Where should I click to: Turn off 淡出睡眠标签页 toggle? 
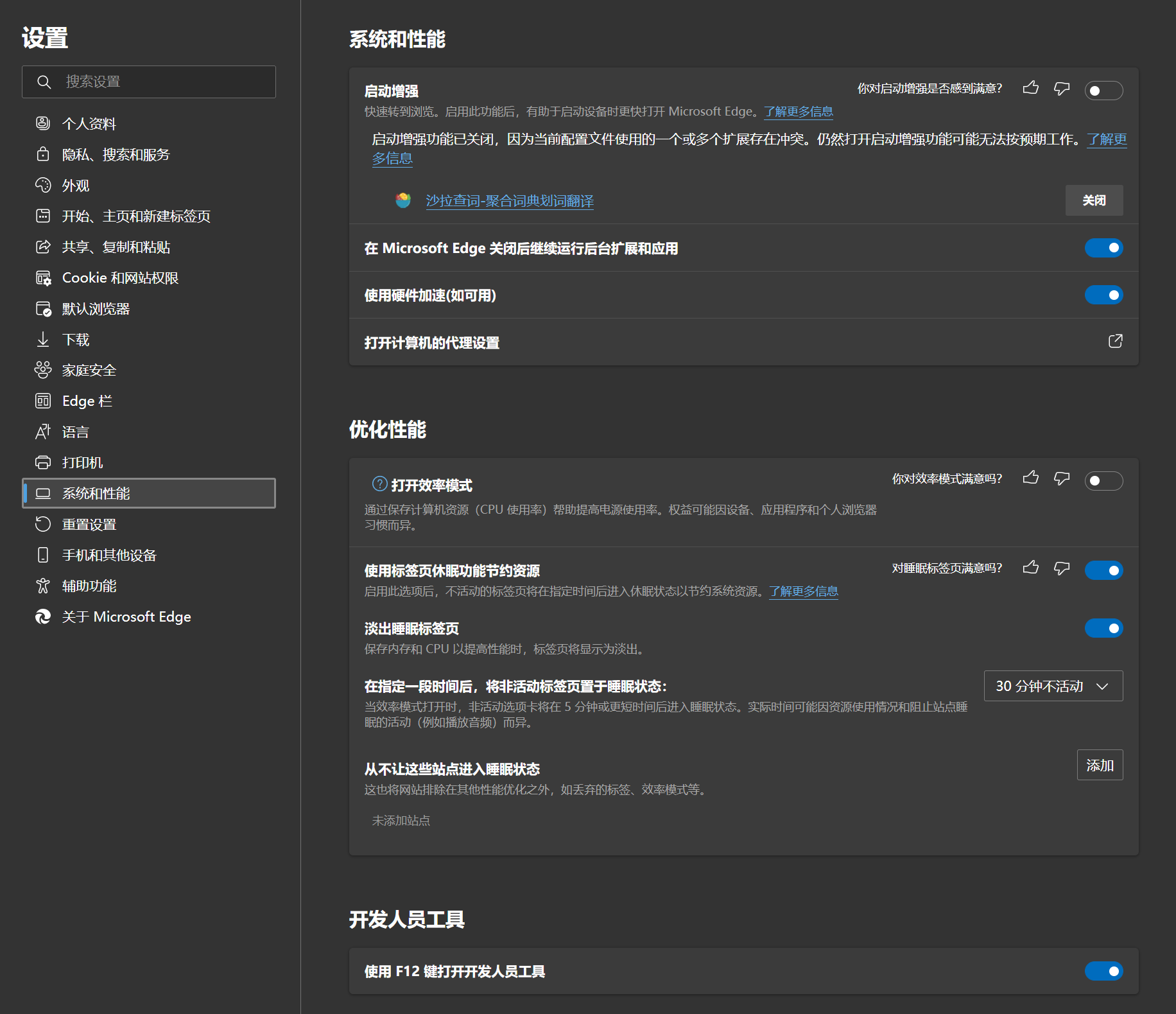click(x=1103, y=628)
